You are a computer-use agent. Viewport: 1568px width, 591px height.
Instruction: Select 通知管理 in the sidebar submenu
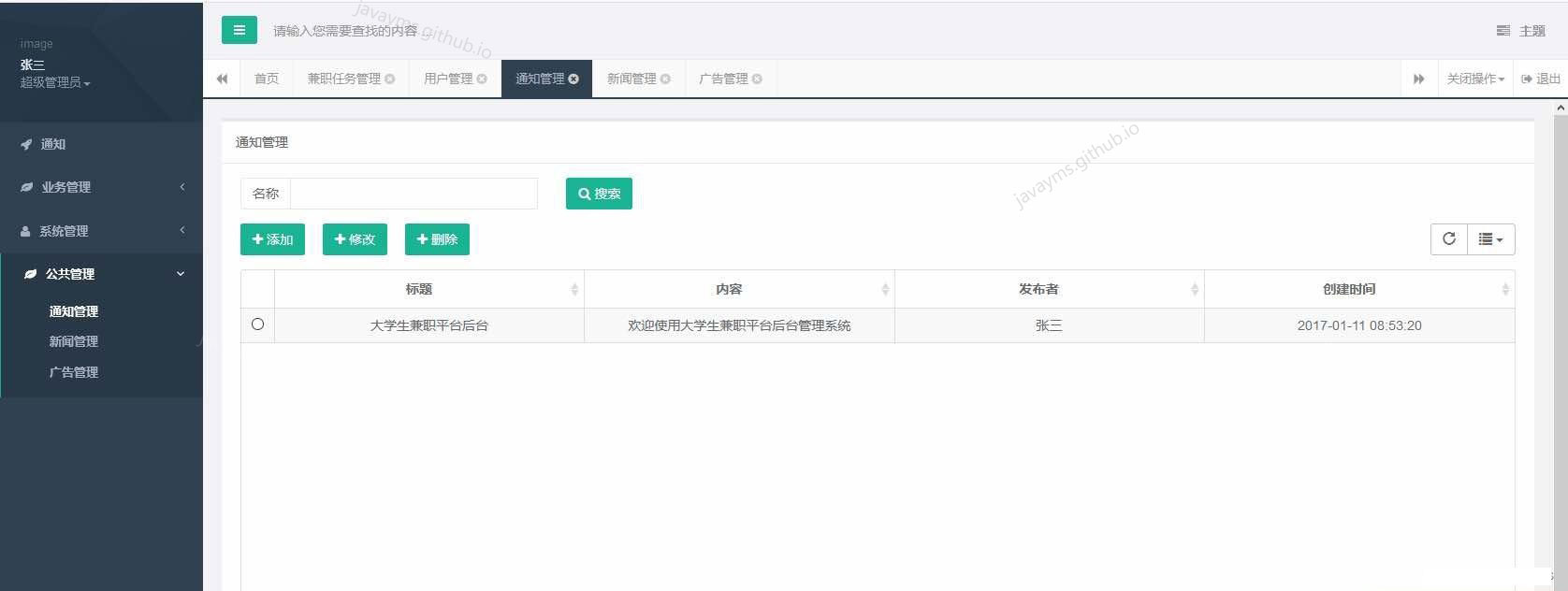coord(74,311)
